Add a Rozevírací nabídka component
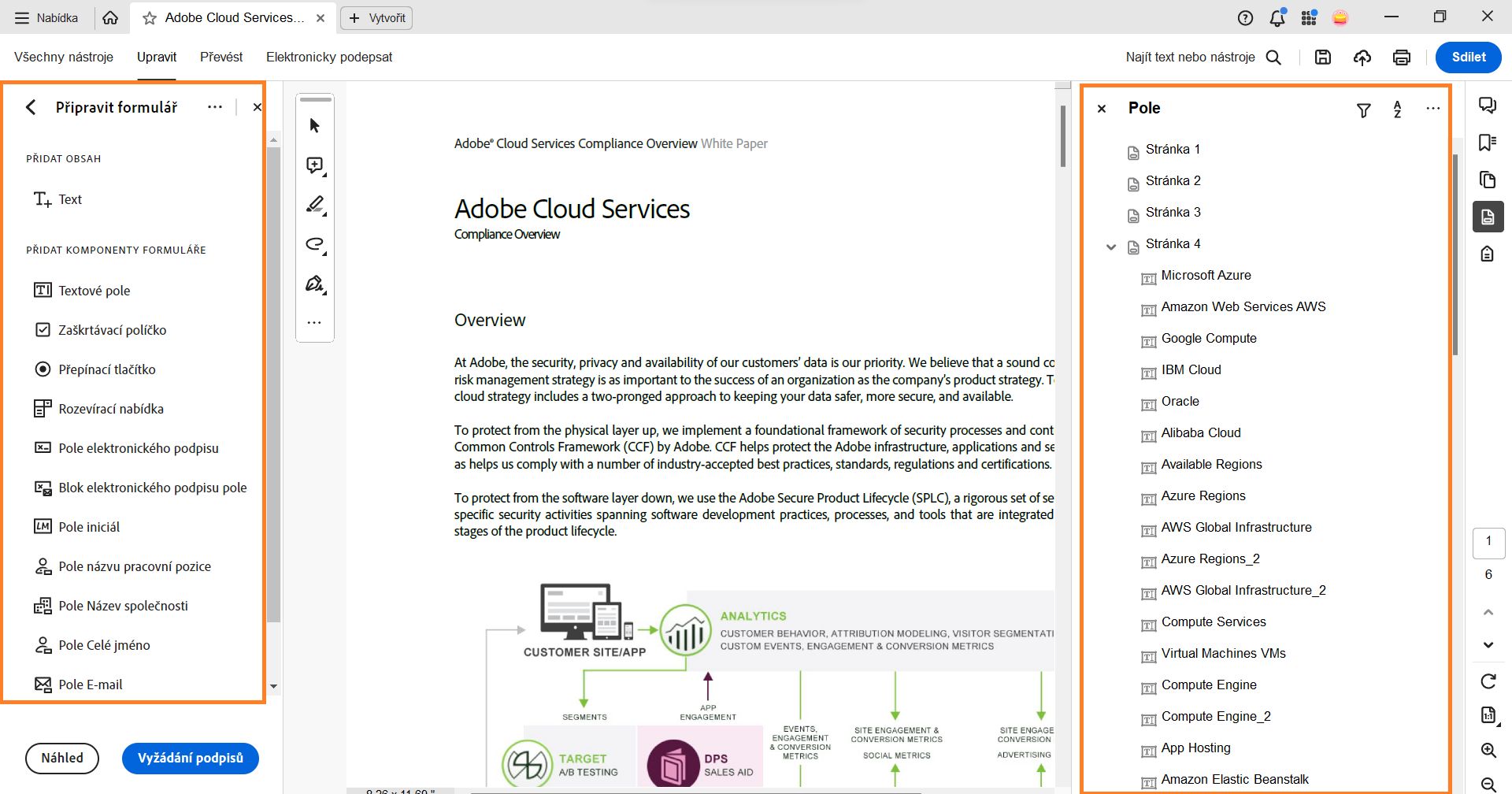The image size is (1512, 794). (x=98, y=409)
